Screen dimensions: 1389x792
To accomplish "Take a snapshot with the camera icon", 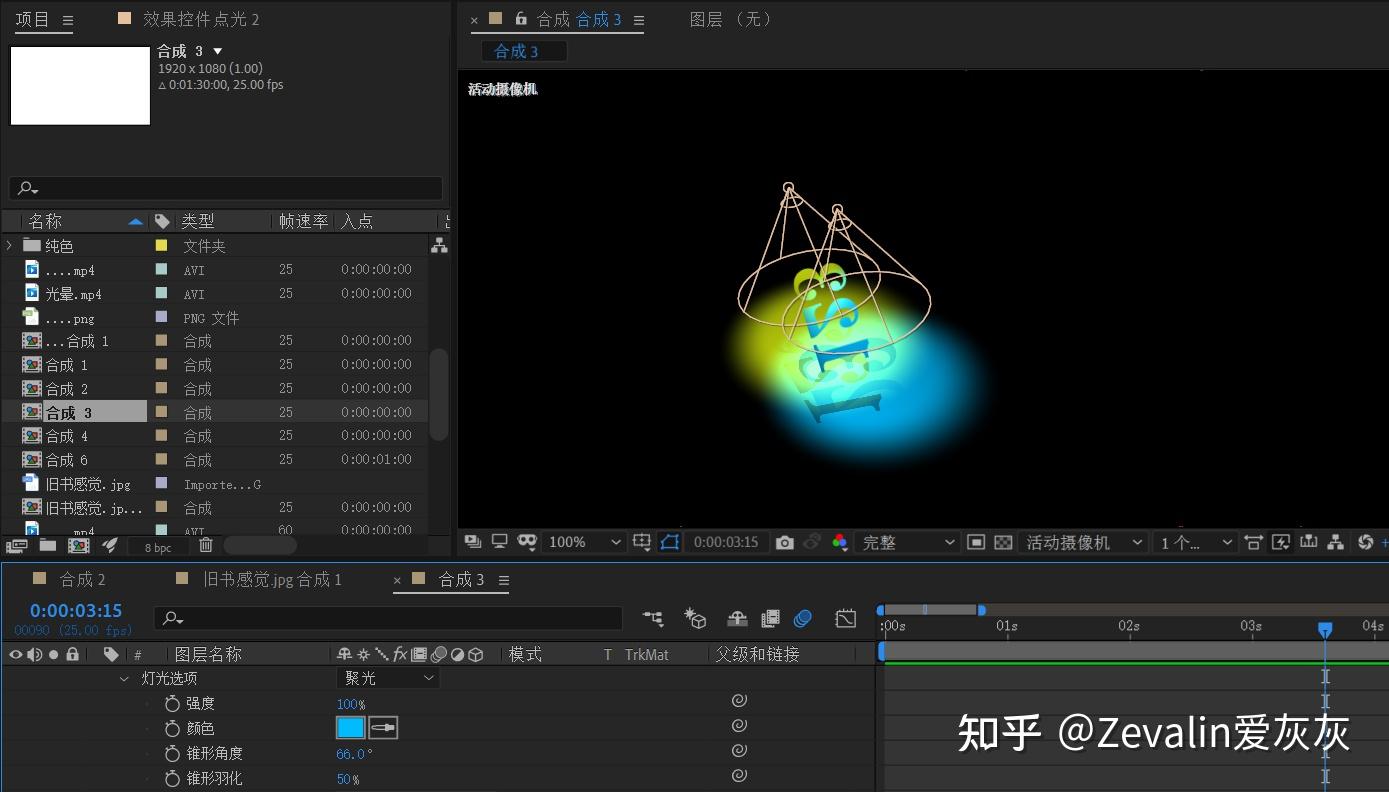I will click(785, 542).
